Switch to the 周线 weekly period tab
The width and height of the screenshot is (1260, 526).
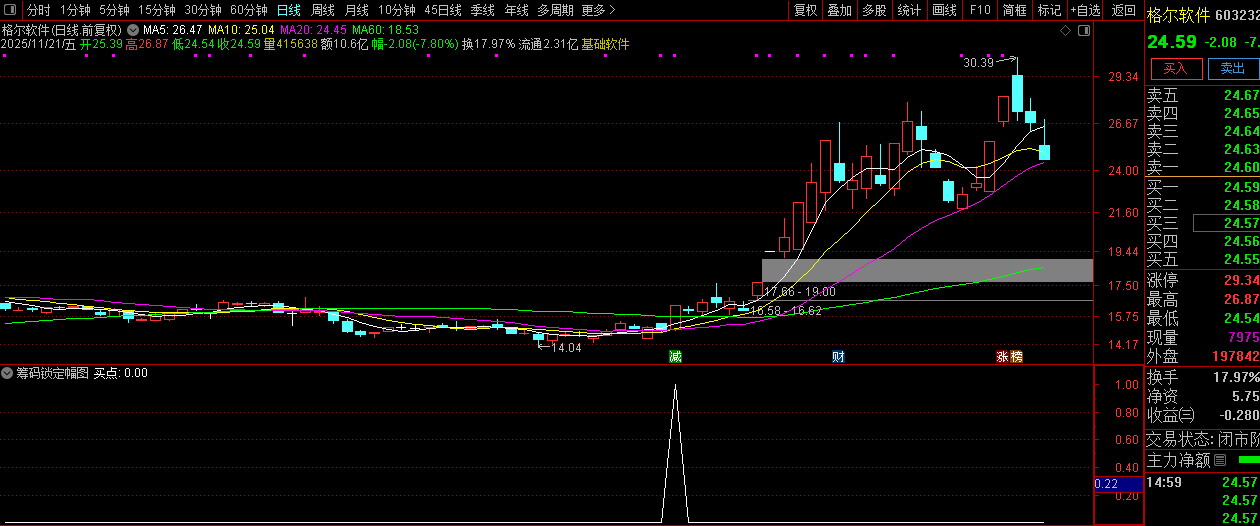(323, 10)
